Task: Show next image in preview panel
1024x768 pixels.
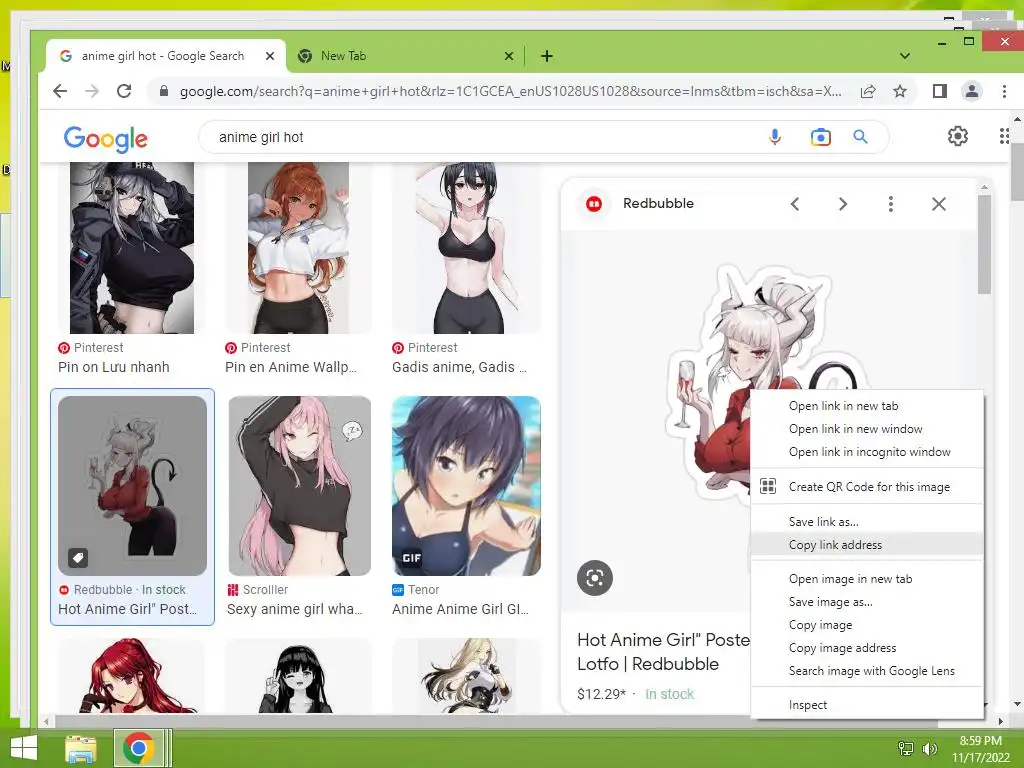Action: [x=842, y=204]
